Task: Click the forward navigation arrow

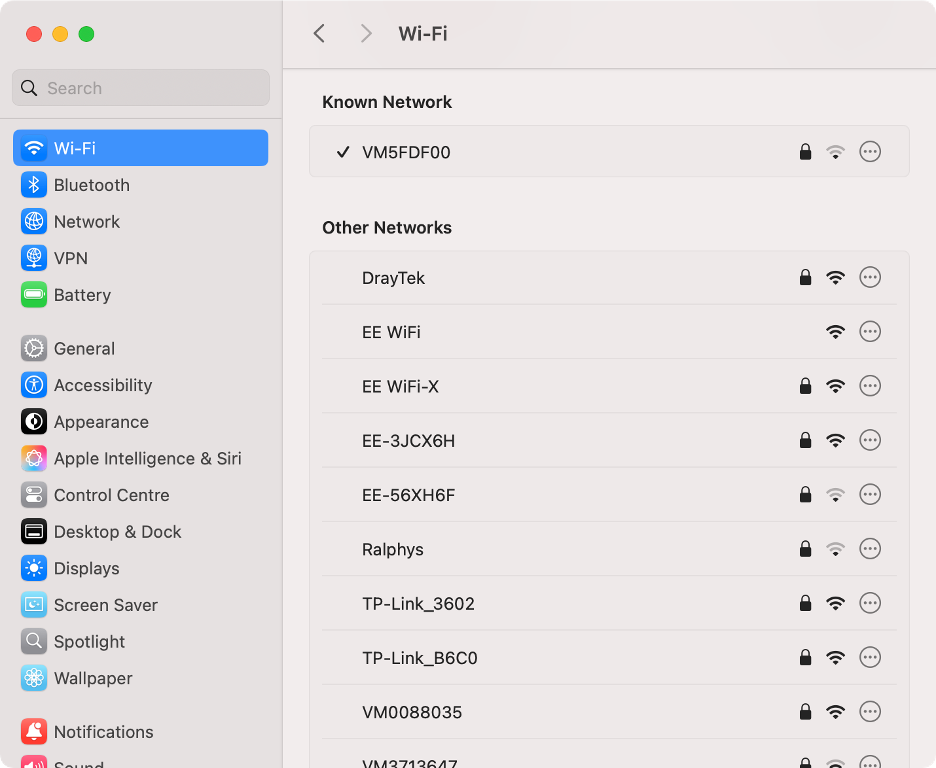Action: (366, 33)
